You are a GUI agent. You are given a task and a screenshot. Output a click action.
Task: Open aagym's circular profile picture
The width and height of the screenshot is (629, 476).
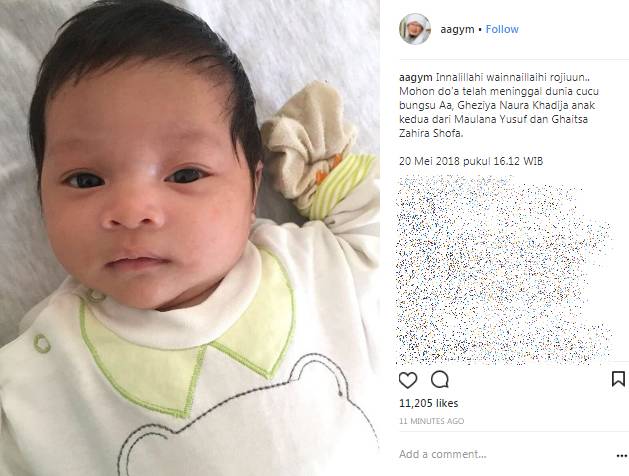415,29
